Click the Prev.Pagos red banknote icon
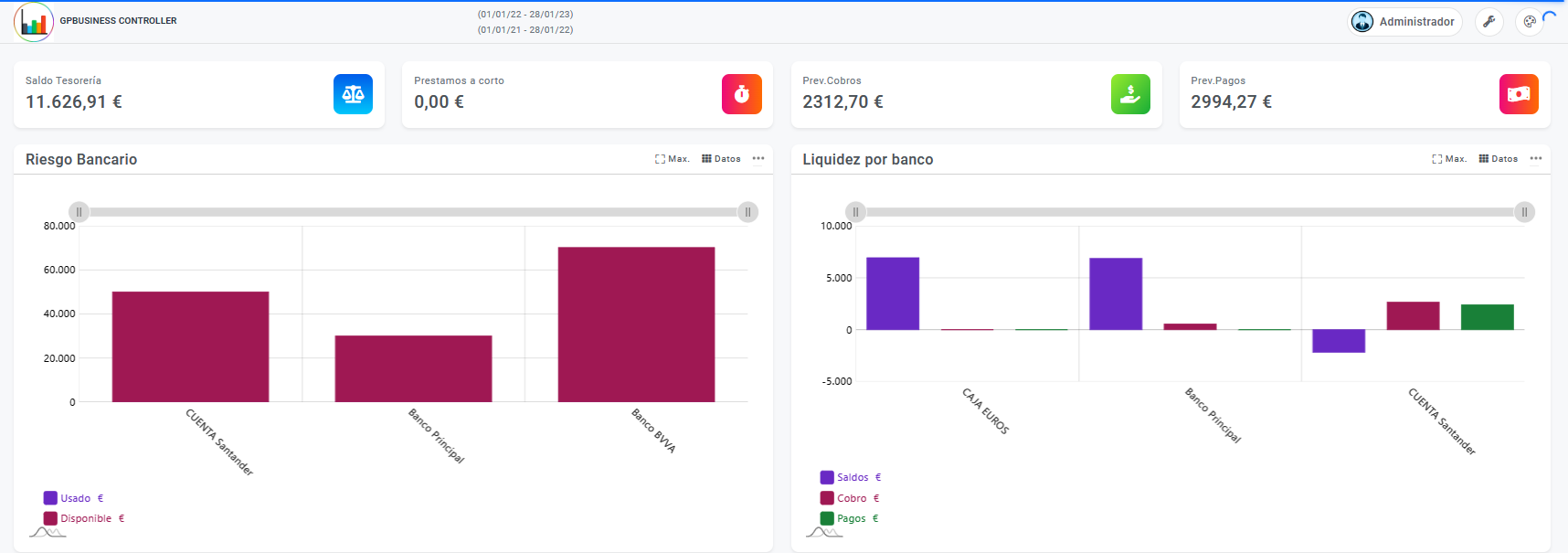This screenshot has width=1568, height=553. [1519, 94]
